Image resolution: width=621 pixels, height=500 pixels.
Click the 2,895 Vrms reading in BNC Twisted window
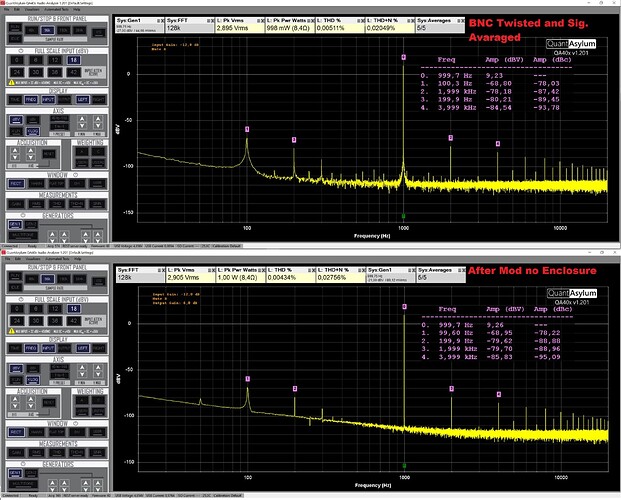click(232, 28)
